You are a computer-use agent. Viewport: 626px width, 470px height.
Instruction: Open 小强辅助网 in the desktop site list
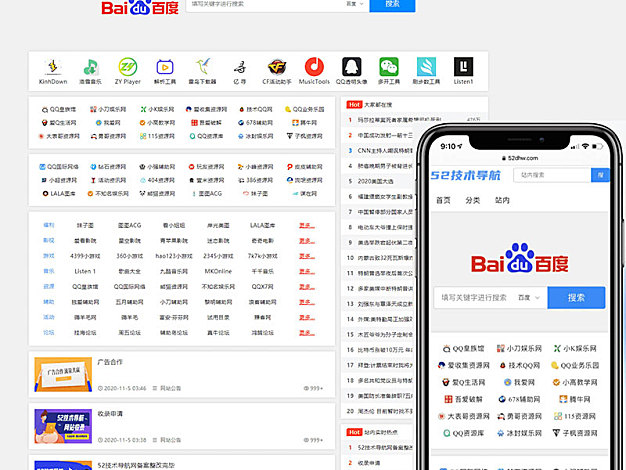pos(157,167)
